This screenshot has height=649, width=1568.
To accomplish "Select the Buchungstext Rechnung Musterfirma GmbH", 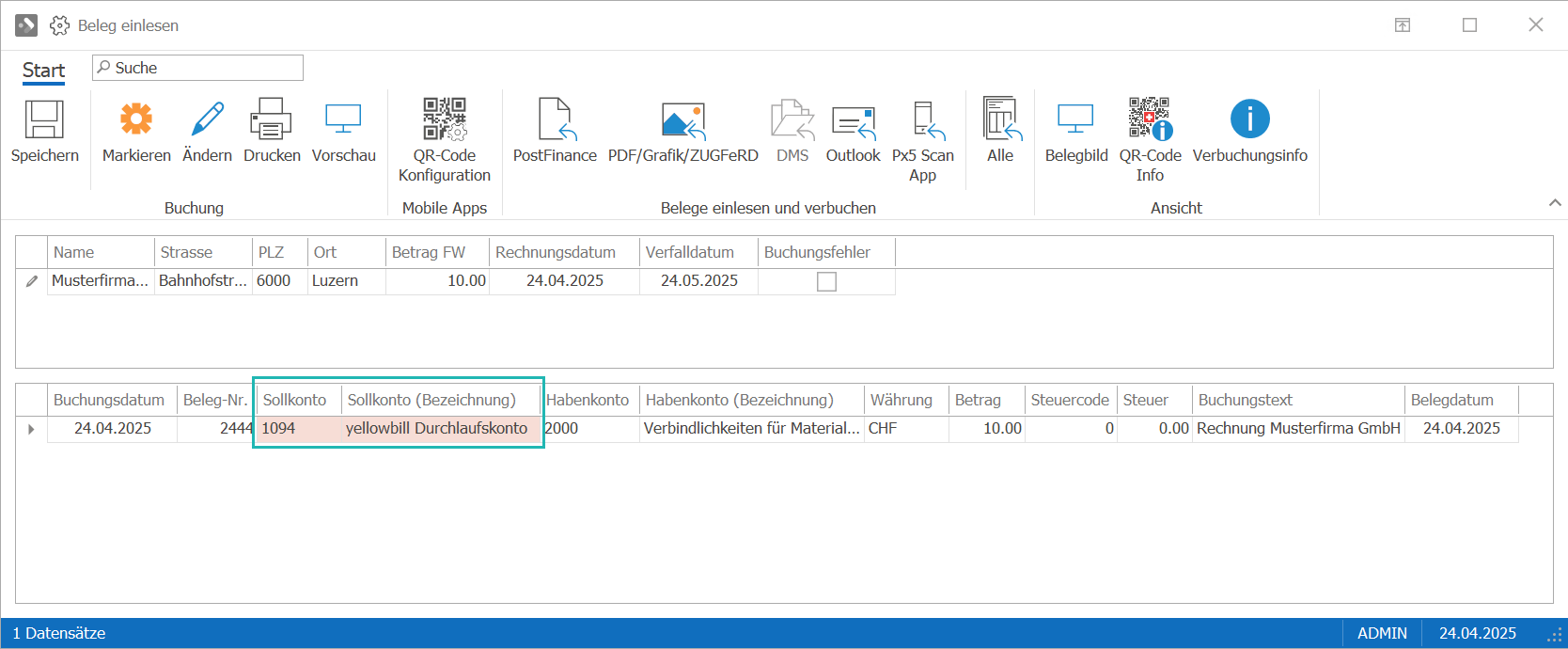I will 1298,429.
